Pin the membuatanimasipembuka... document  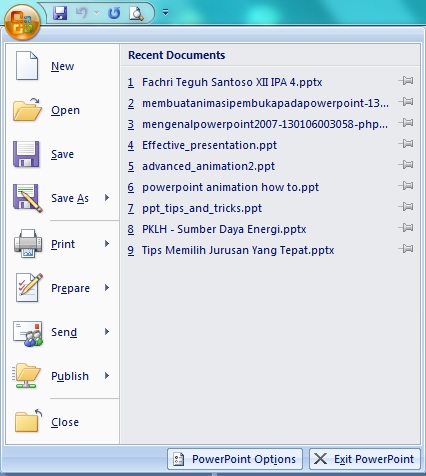(x=406, y=102)
